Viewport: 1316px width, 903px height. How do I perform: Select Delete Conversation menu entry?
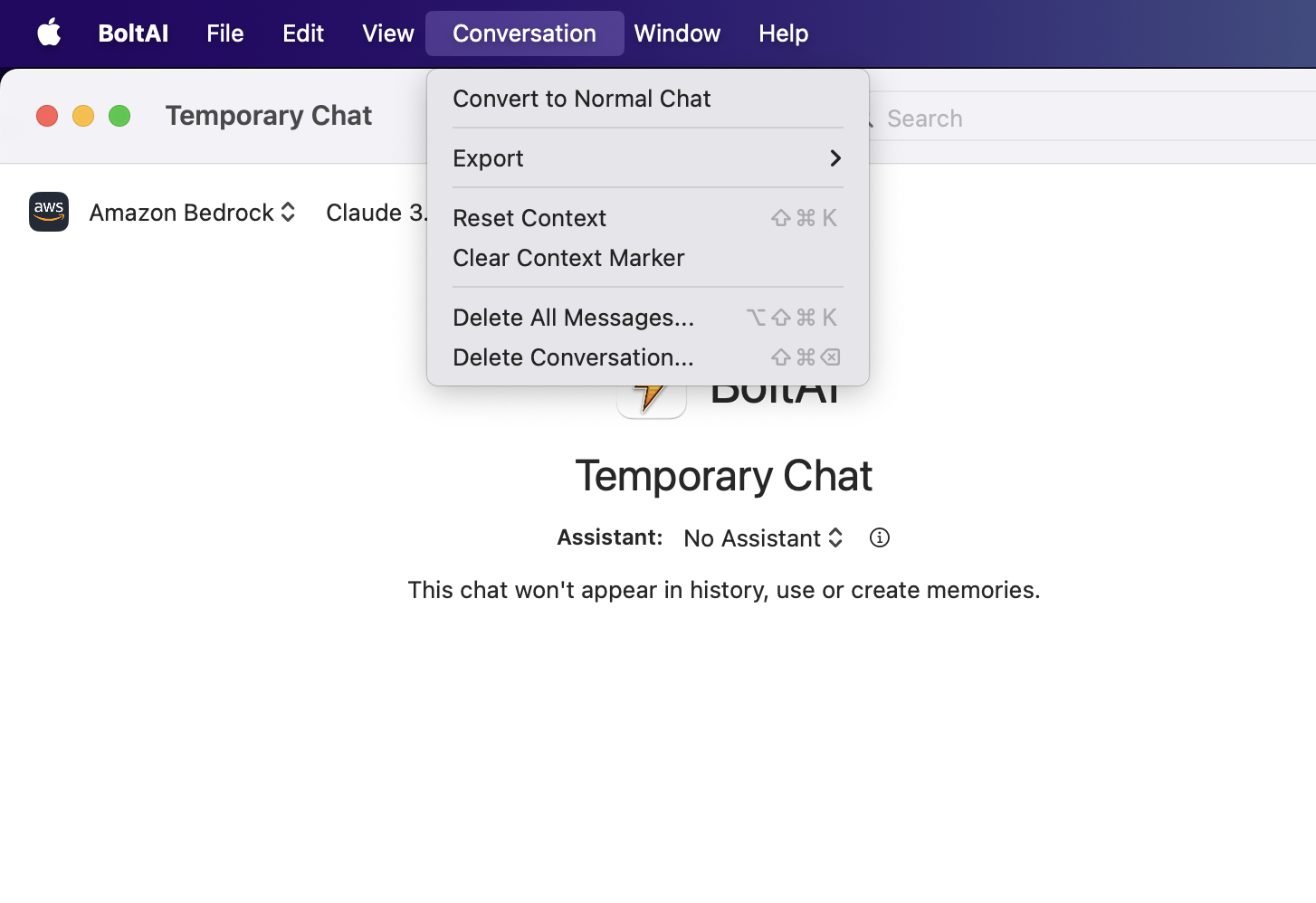point(573,357)
